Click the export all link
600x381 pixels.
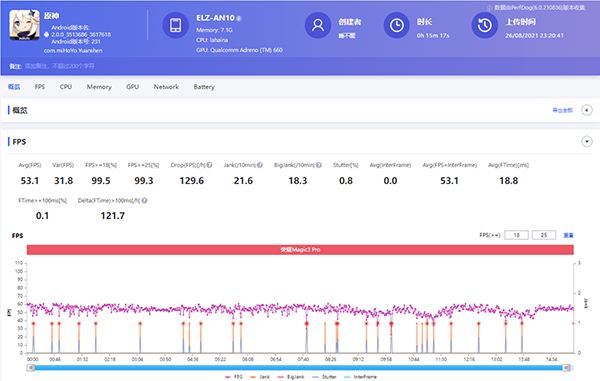pyautogui.click(x=562, y=110)
